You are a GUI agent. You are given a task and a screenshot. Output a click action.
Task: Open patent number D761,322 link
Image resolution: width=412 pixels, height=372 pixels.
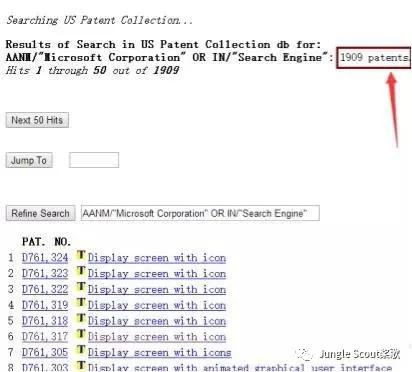coord(45,289)
